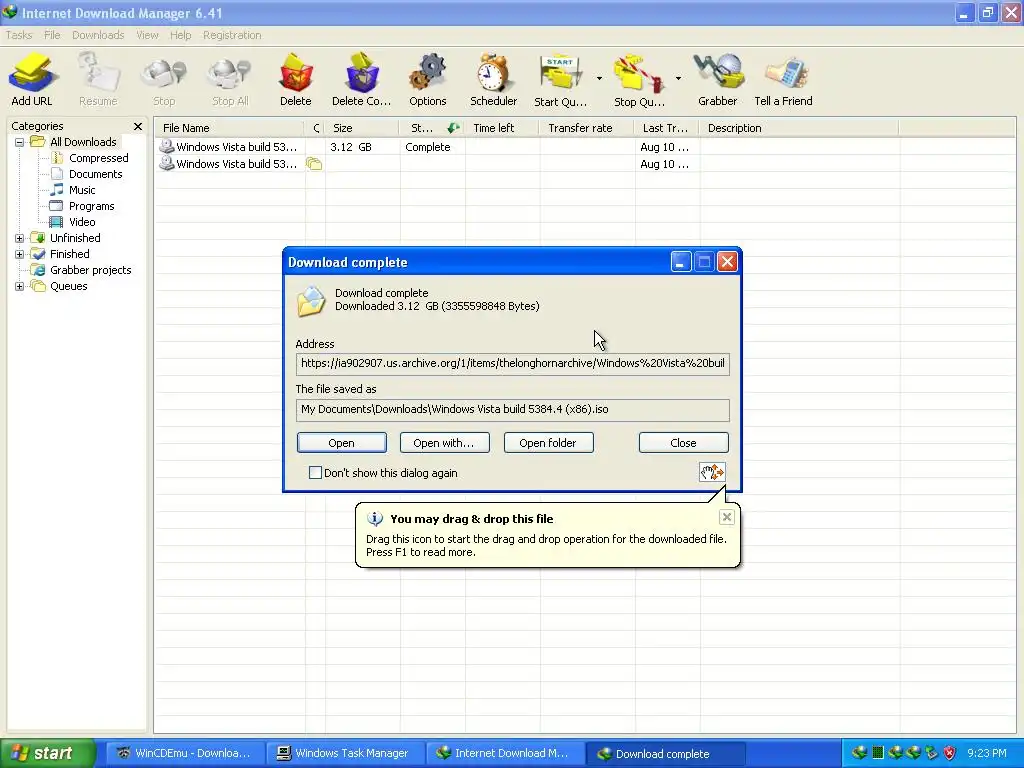Sort by Time left column header
Screen dimensions: 1024x768
coord(501,128)
